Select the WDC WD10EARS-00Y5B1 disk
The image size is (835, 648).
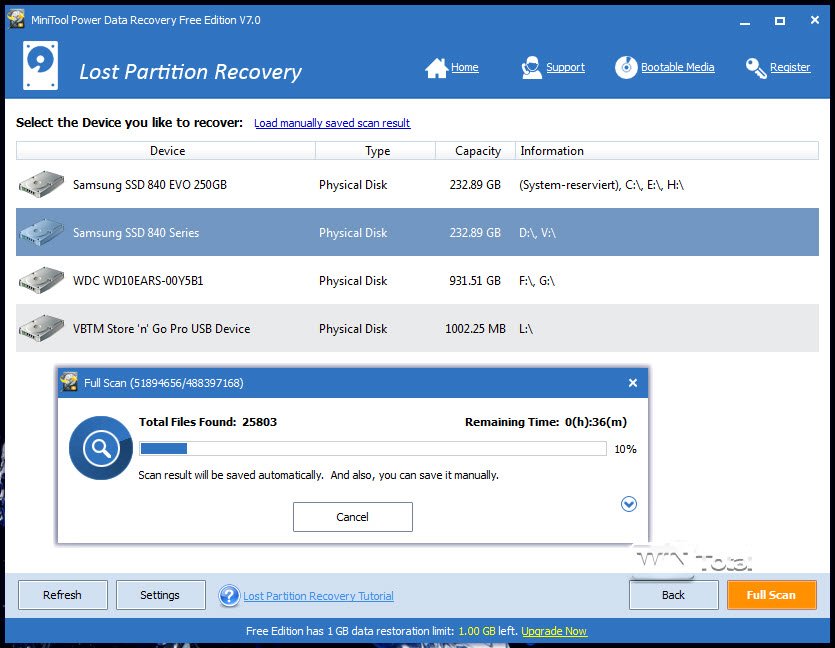418,280
